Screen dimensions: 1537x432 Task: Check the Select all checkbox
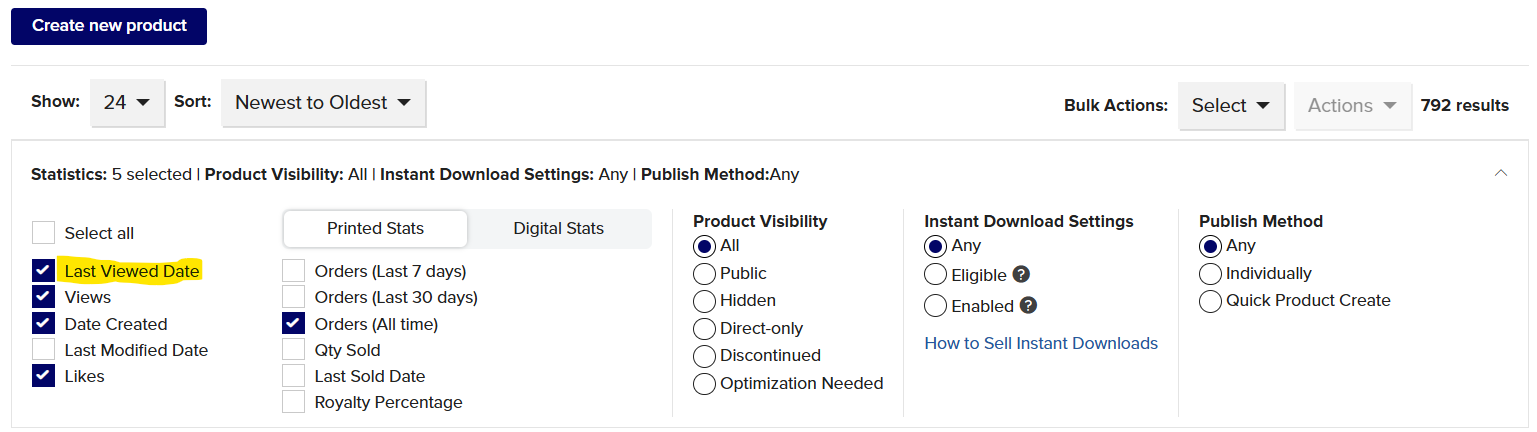point(43,233)
